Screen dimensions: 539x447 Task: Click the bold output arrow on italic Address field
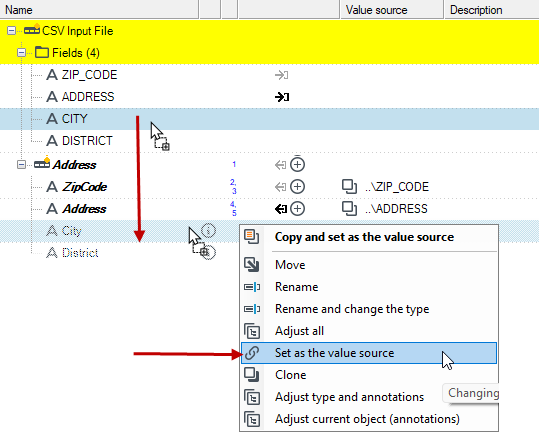coord(281,209)
